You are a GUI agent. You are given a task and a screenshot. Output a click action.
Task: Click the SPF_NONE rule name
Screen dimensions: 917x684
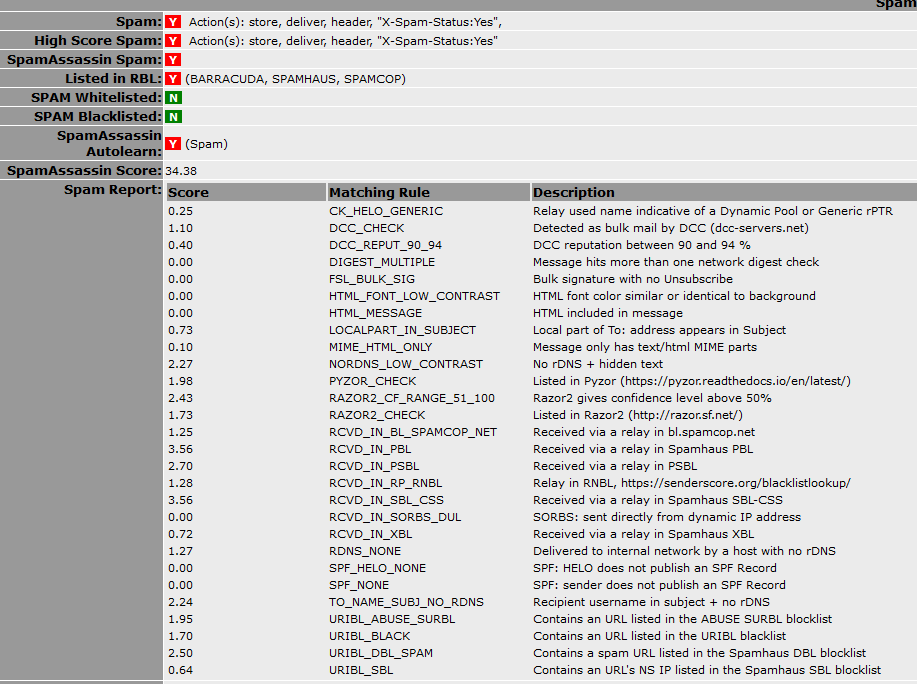pos(359,585)
